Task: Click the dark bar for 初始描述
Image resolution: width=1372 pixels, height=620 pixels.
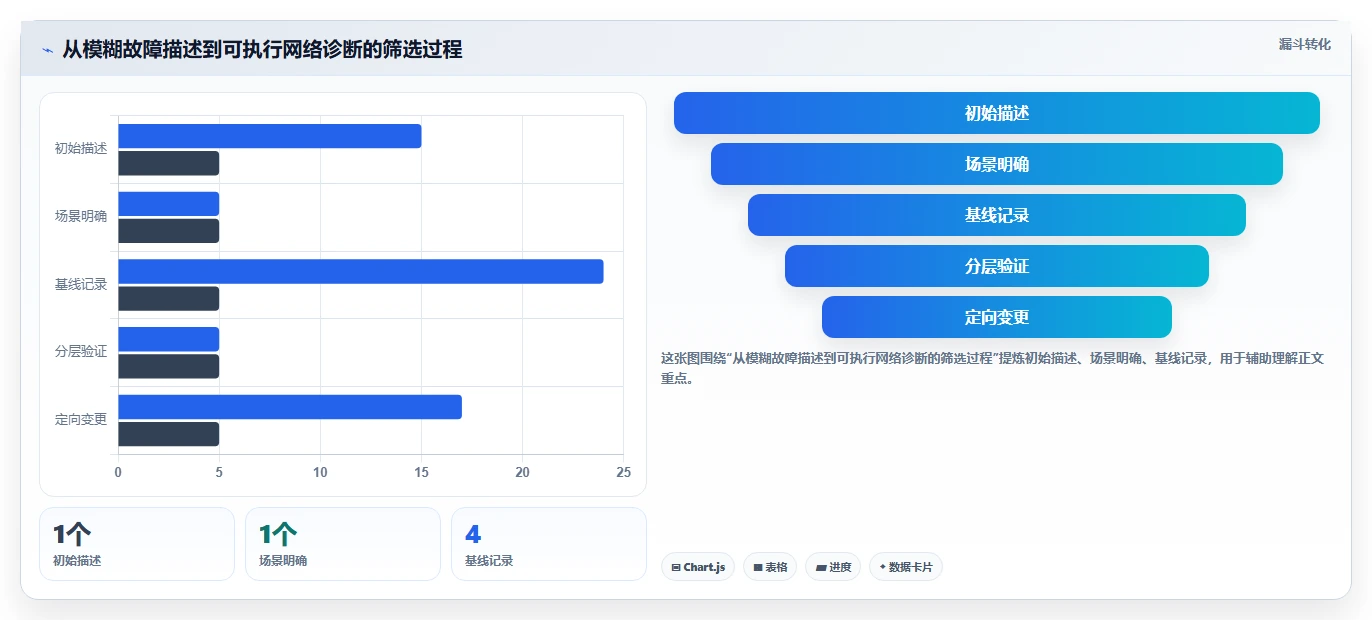Action: [x=168, y=163]
